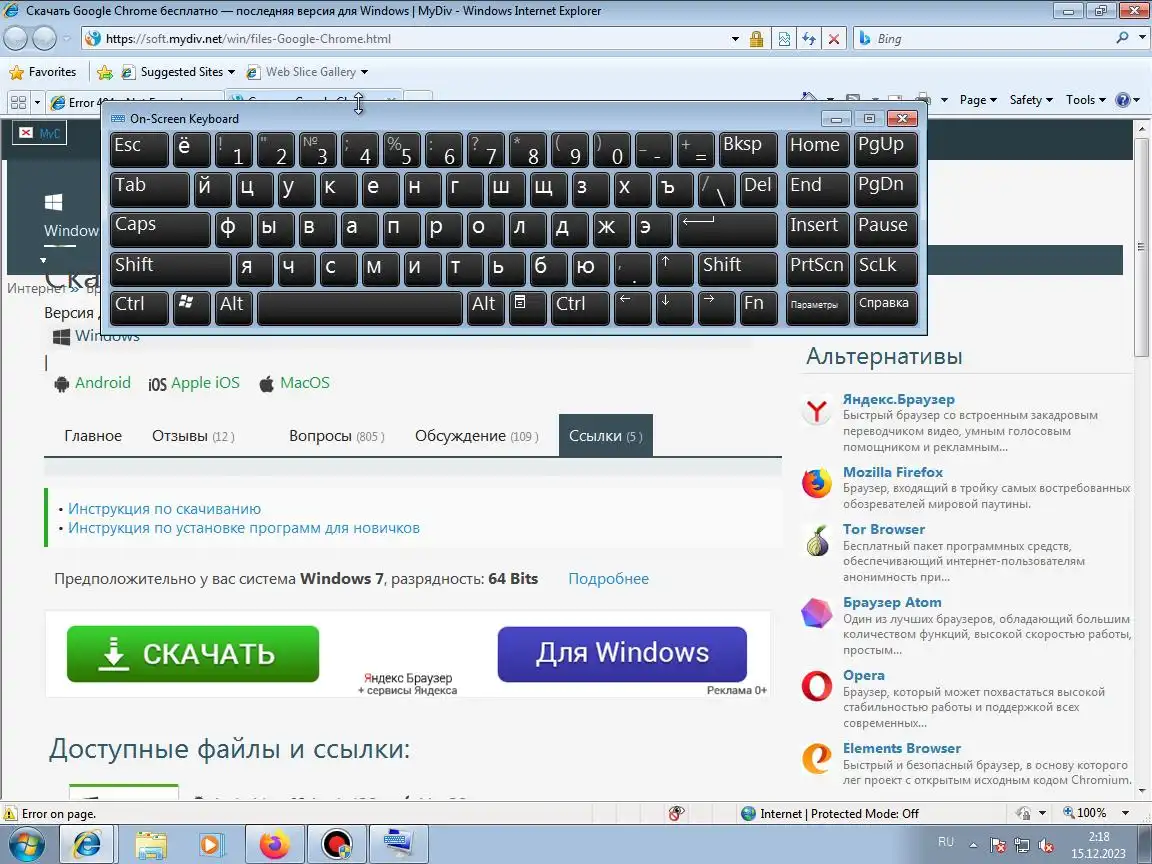Click the compatibility view icon

(784, 39)
